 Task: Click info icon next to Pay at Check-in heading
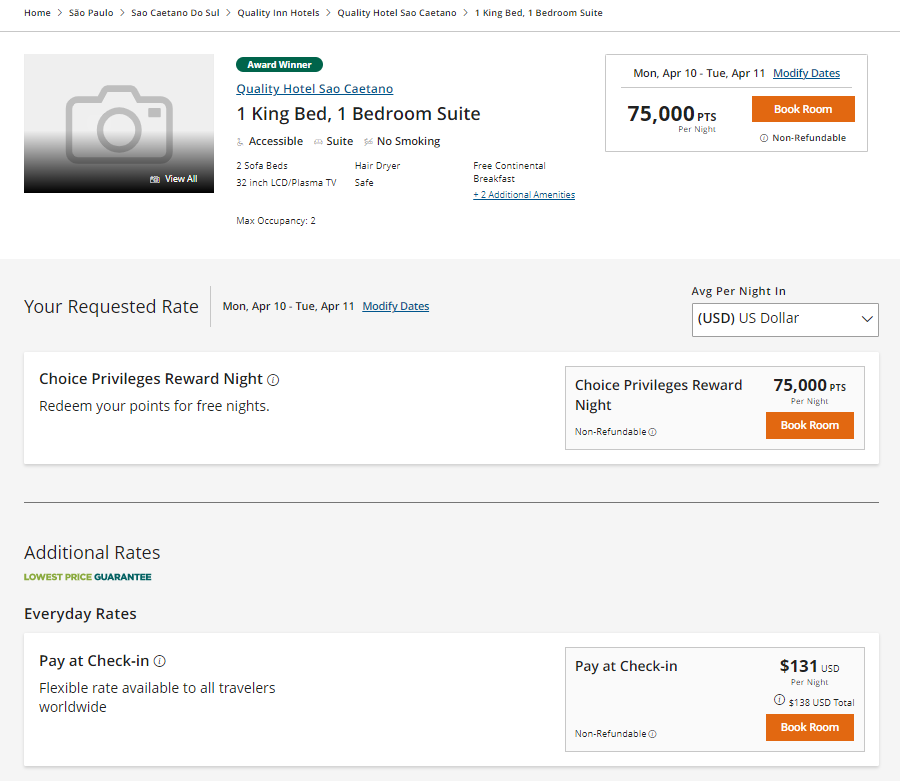tap(160, 661)
